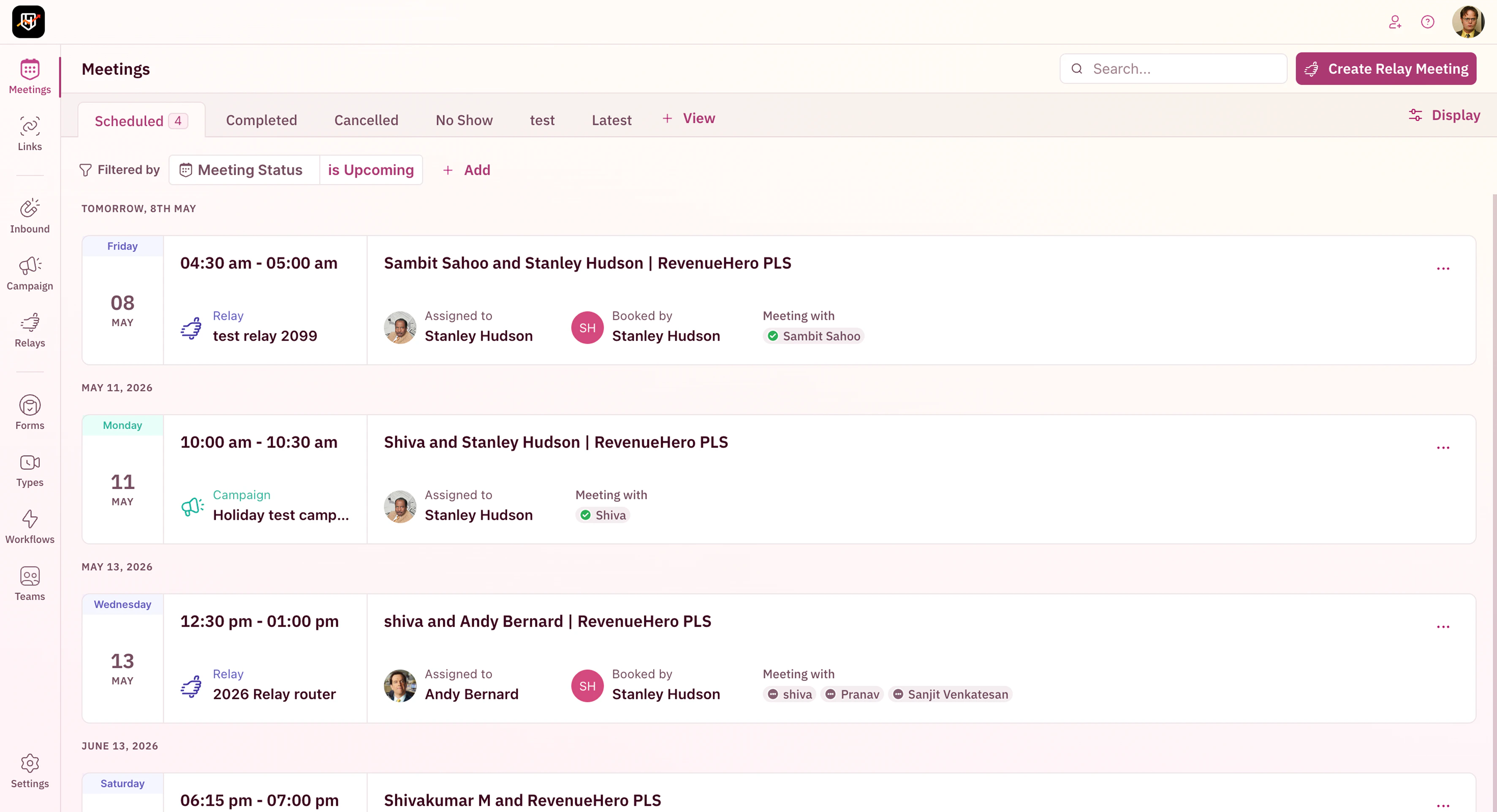Go to Workflows section
Viewport: 1497px width, 812px height.
[30, 526]
